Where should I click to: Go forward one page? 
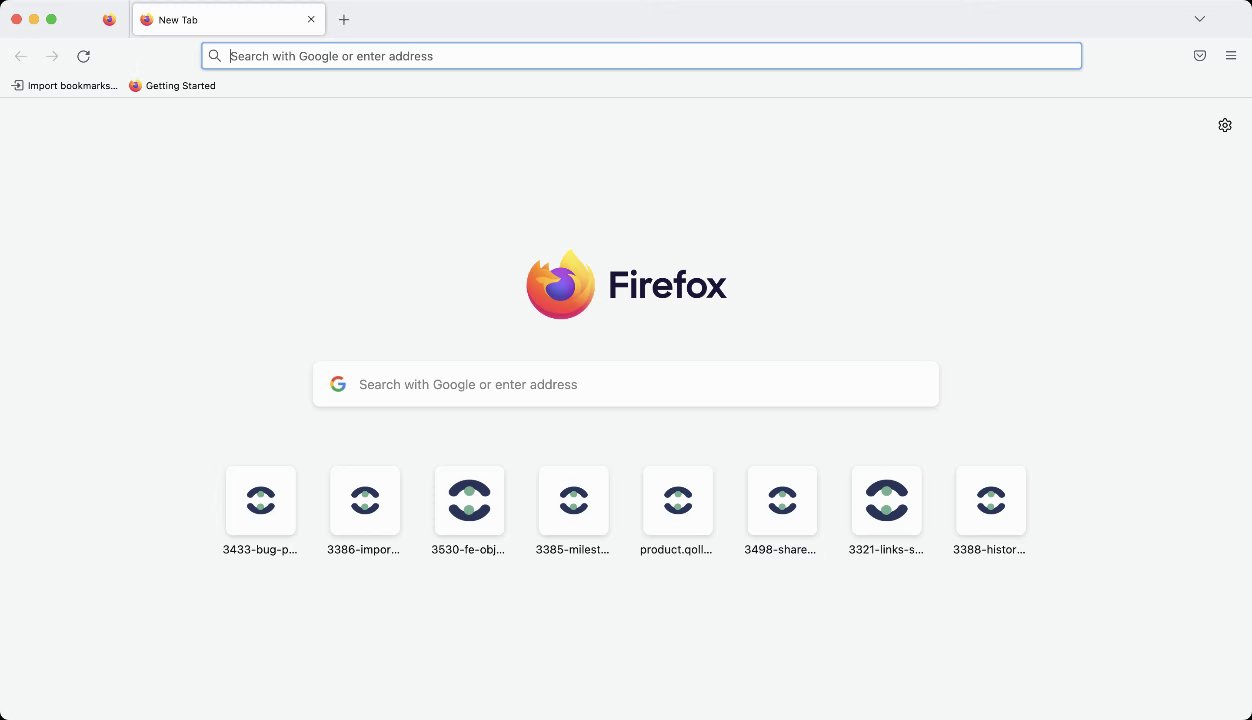coord(52,56)
